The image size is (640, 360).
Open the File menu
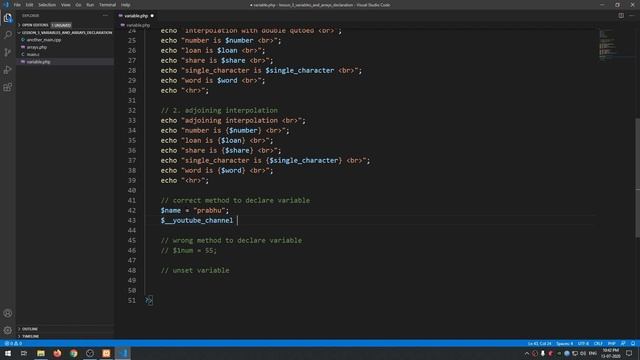click(17, 5)
